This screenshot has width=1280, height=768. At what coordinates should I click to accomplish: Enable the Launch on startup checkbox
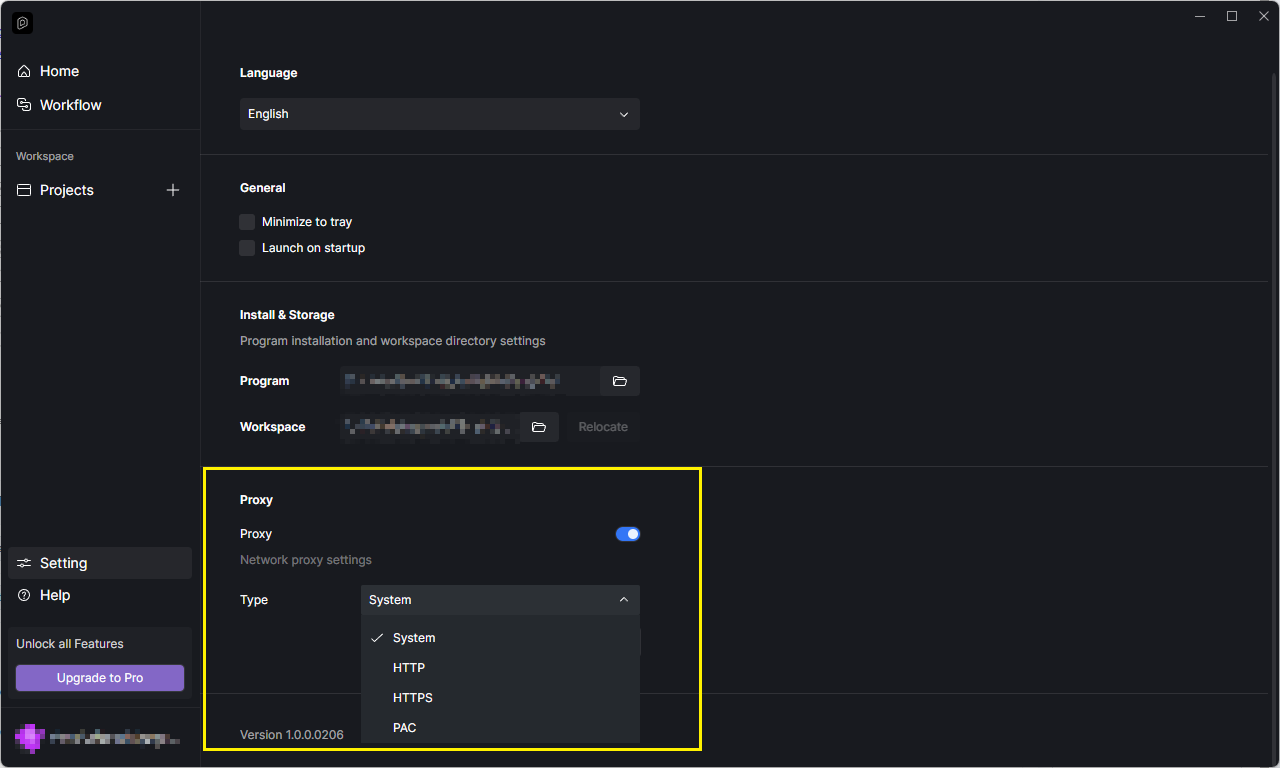(247, 248)
